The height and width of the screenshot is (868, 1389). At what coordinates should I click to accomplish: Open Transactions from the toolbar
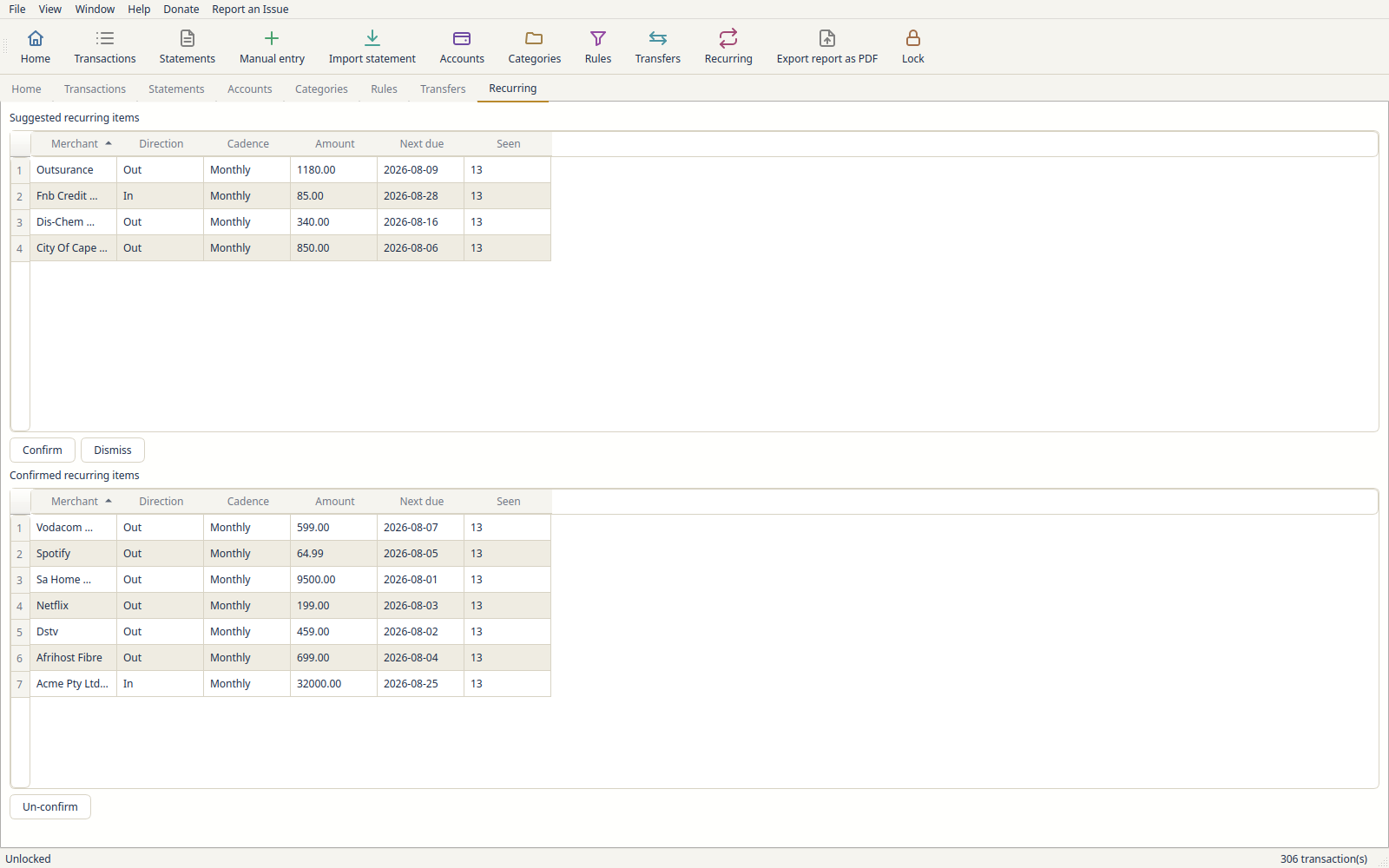click(105, 47)
